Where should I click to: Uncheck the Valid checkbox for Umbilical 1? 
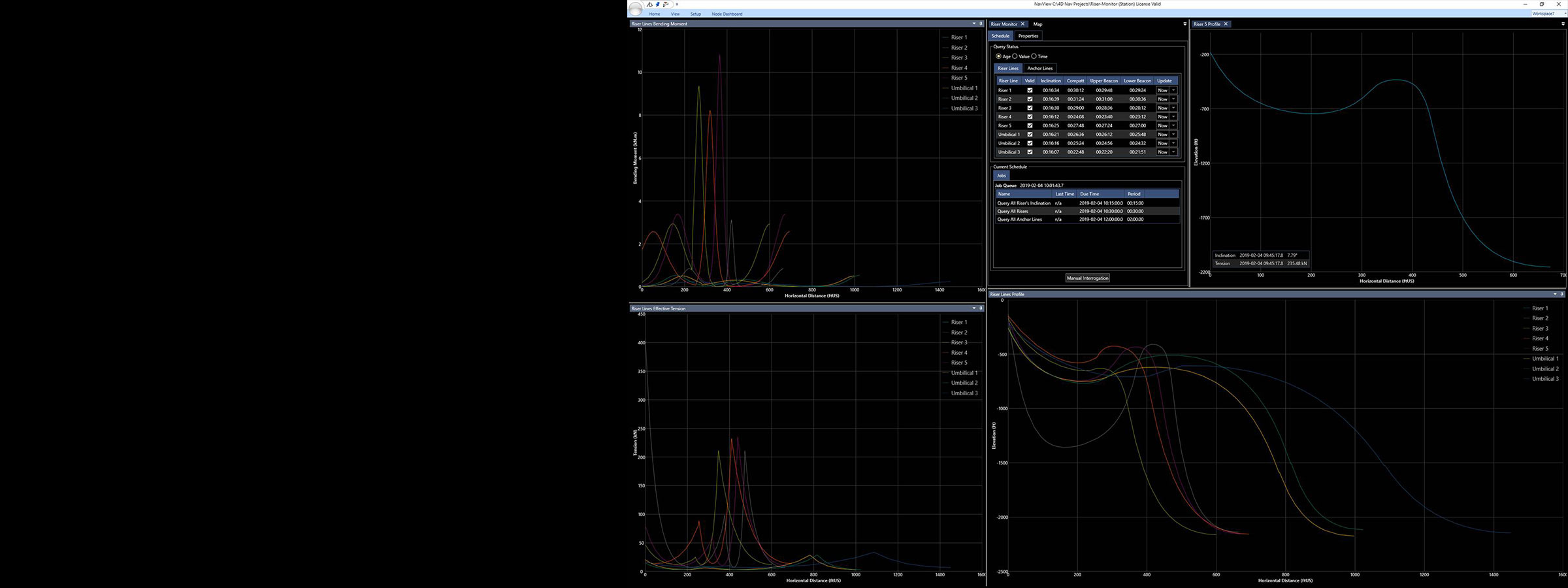point(1030,135)
